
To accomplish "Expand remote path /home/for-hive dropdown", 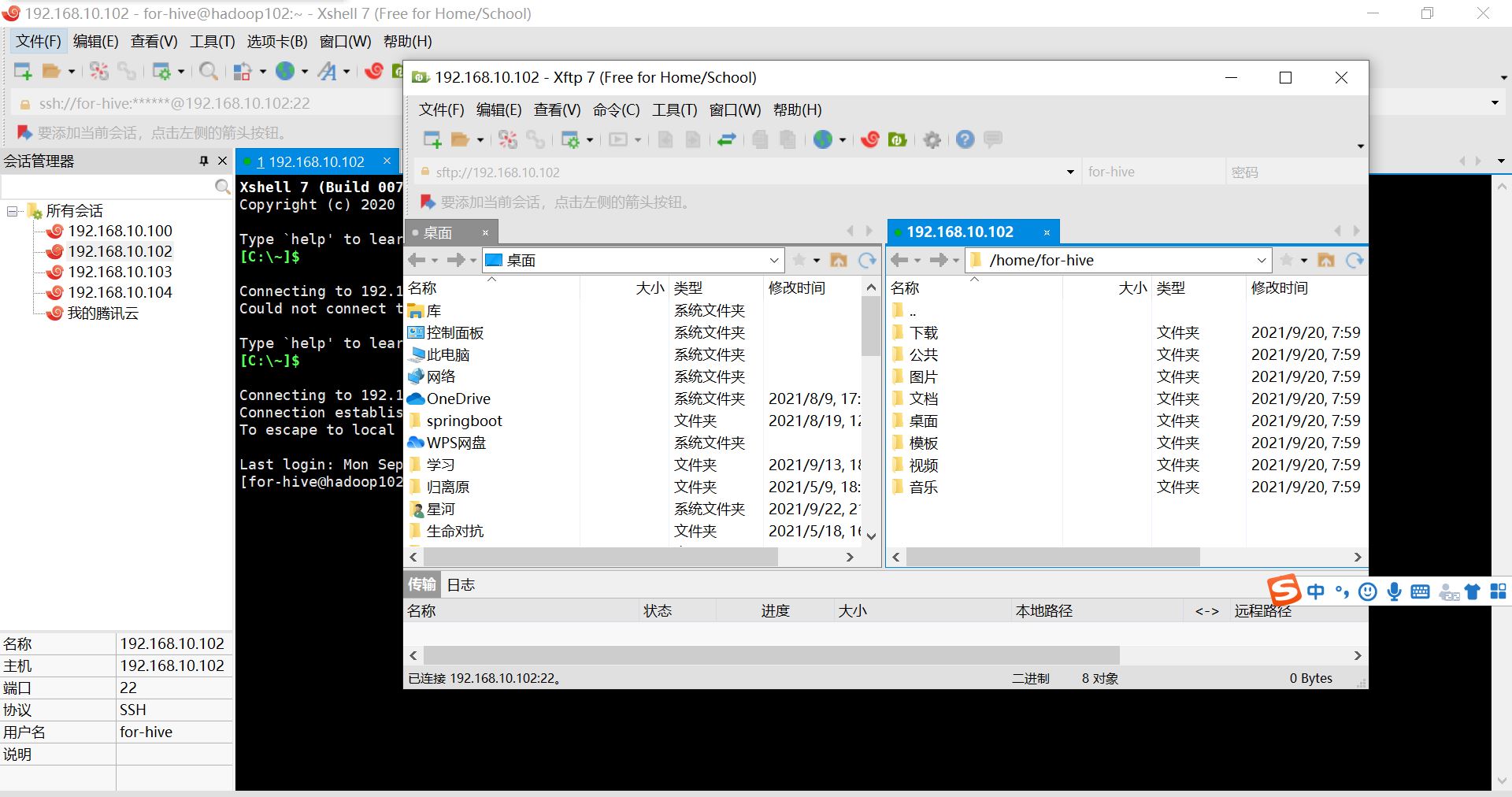I will coord(1262,260).
